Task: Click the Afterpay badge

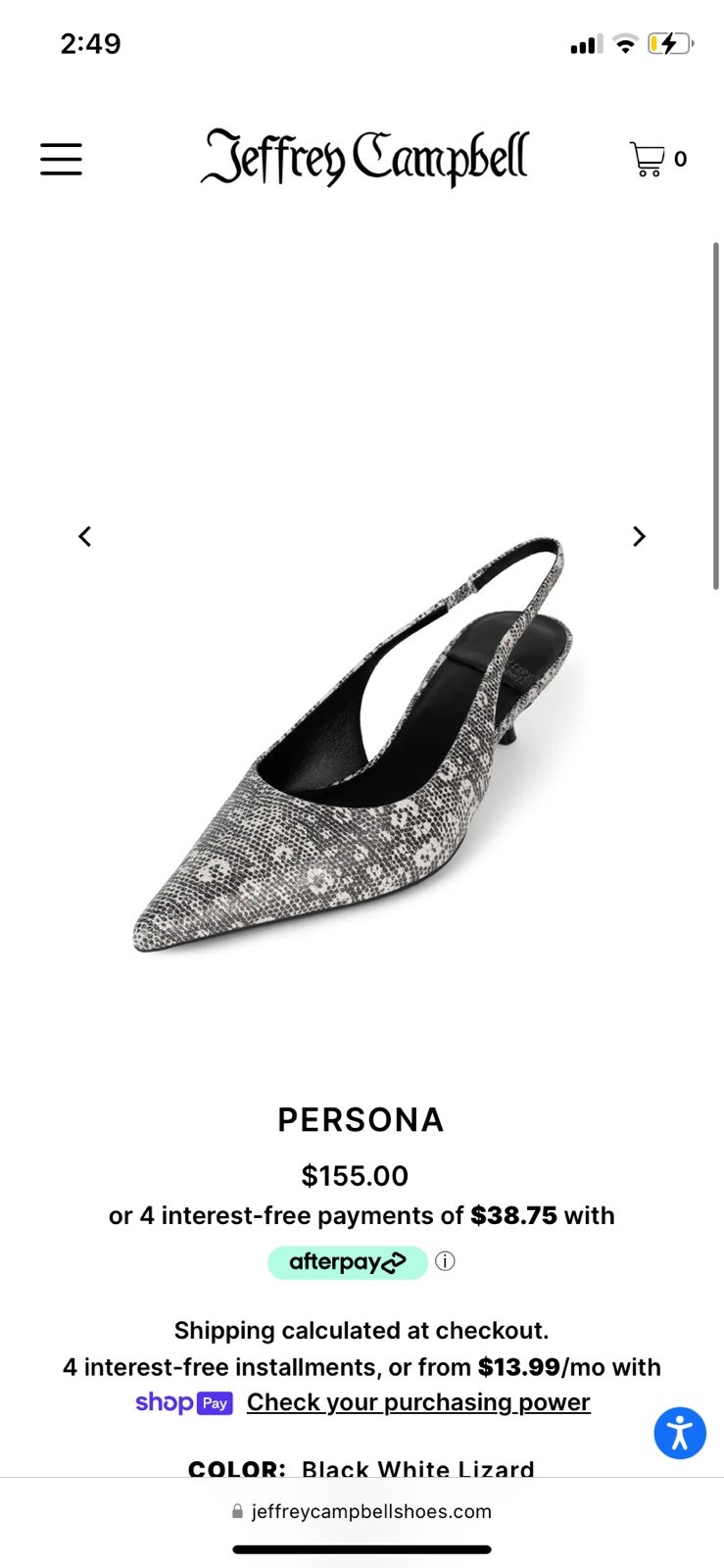Action: point(348,1262)
